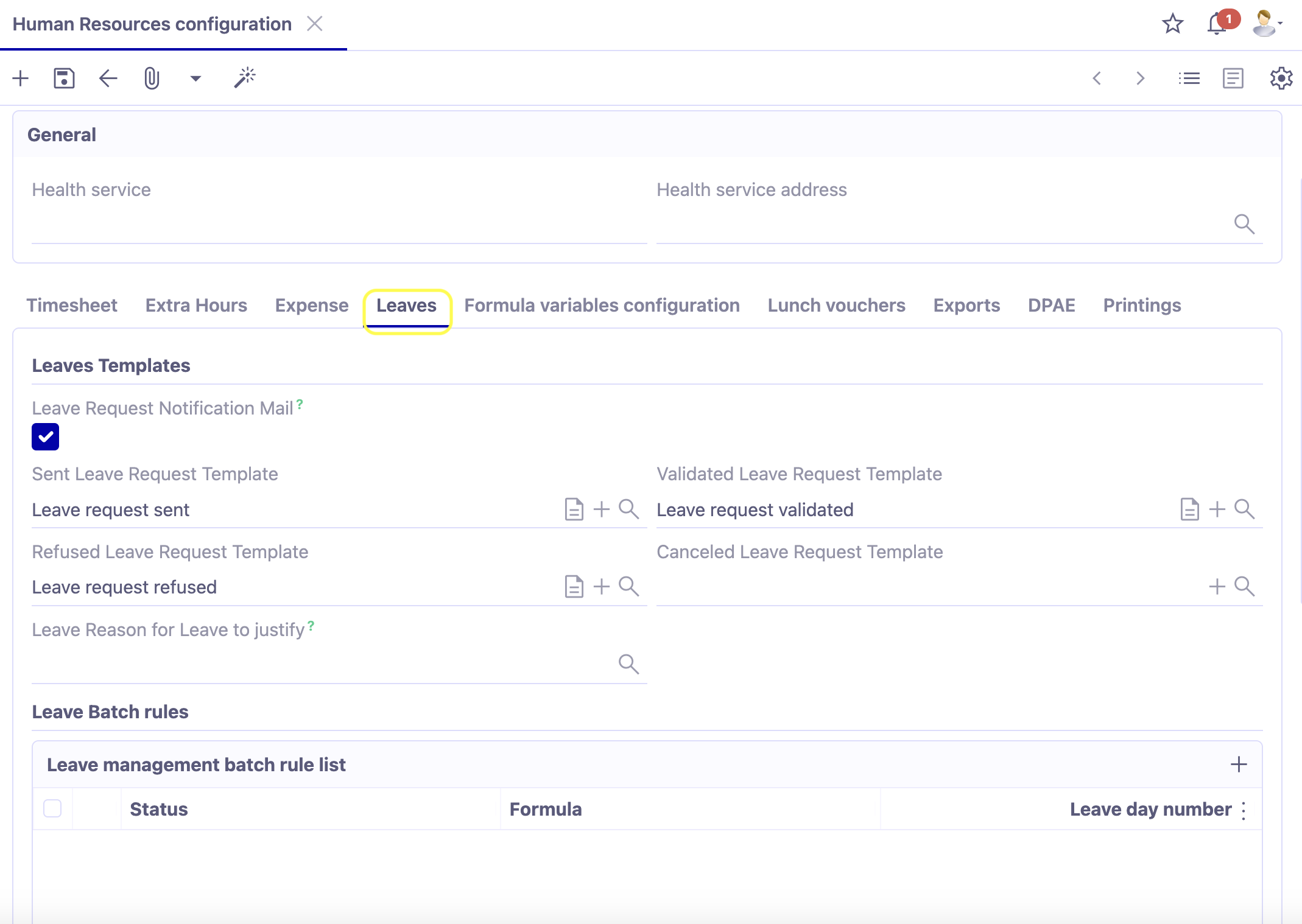Open the Leave request validated template document
1302x924 pixels.
1189,509
